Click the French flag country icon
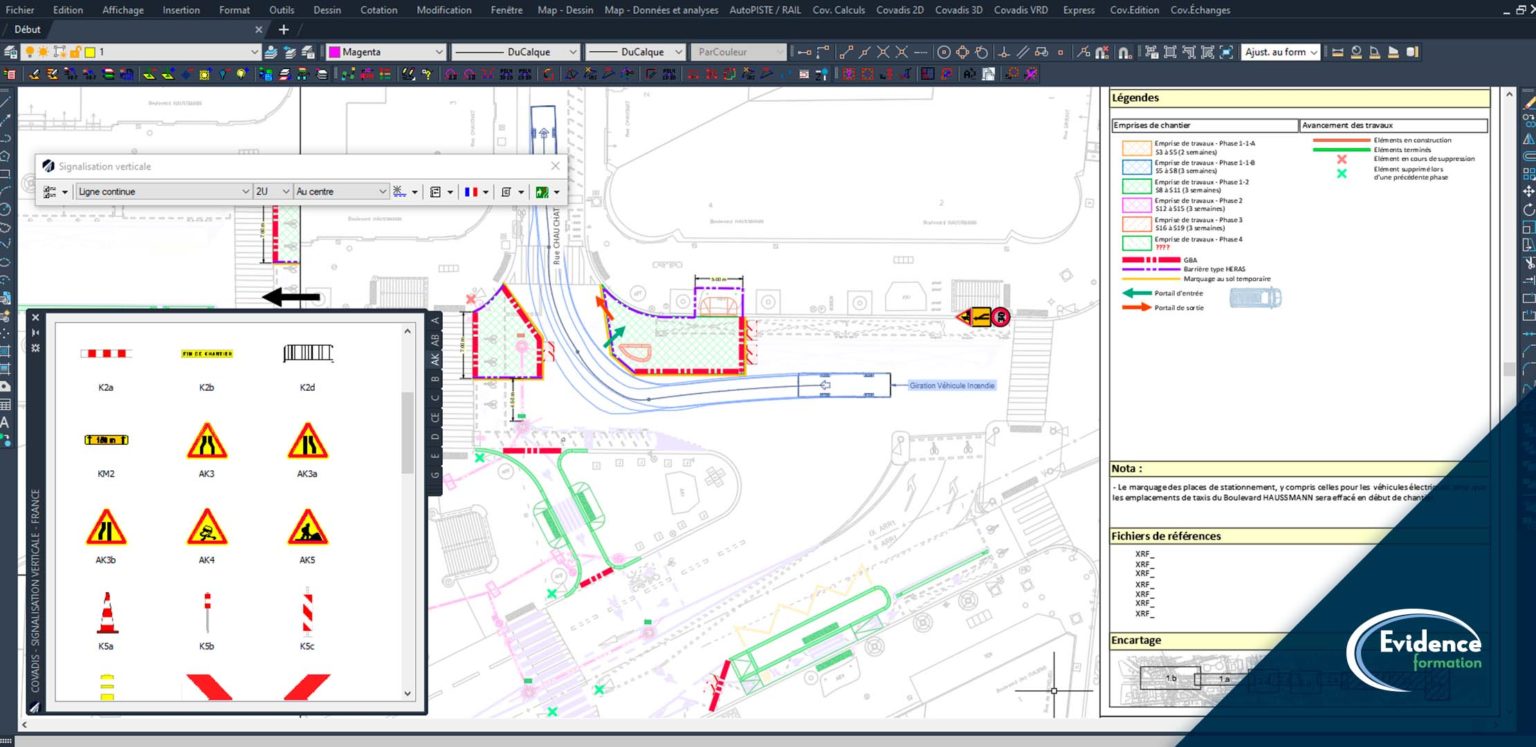1536x747 pixels. pos(470,192)
